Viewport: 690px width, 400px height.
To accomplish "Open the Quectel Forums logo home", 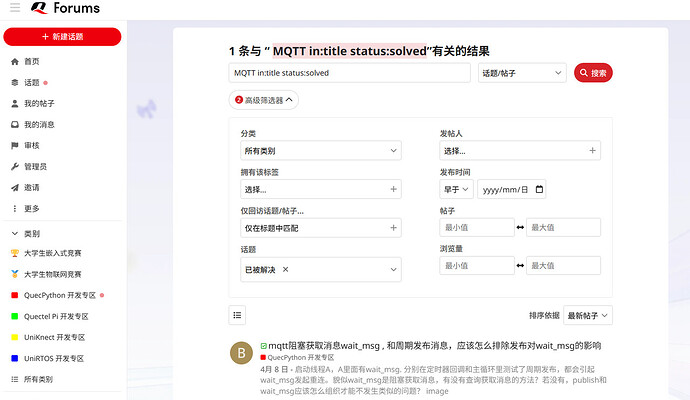I will click(x=66, y=8).
